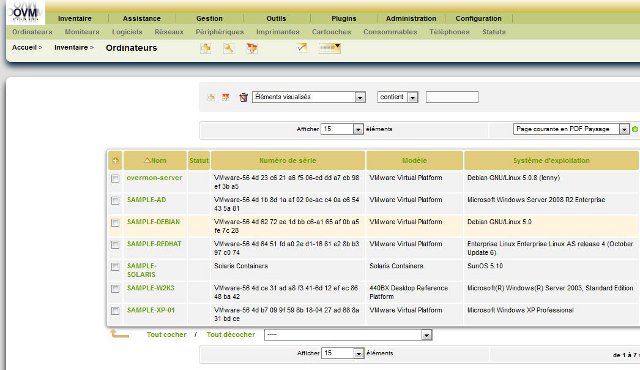Open SAMPLE-REDHAT computer link
The width and height of the screenshot is (640, 370).
pos(154,244)
